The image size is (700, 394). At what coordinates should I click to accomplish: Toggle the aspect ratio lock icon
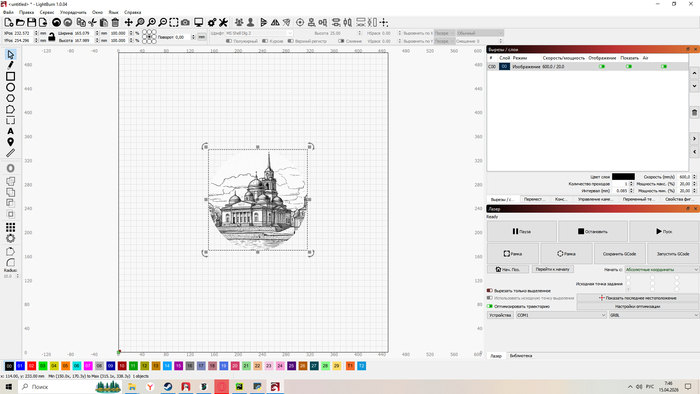[51, 37]
